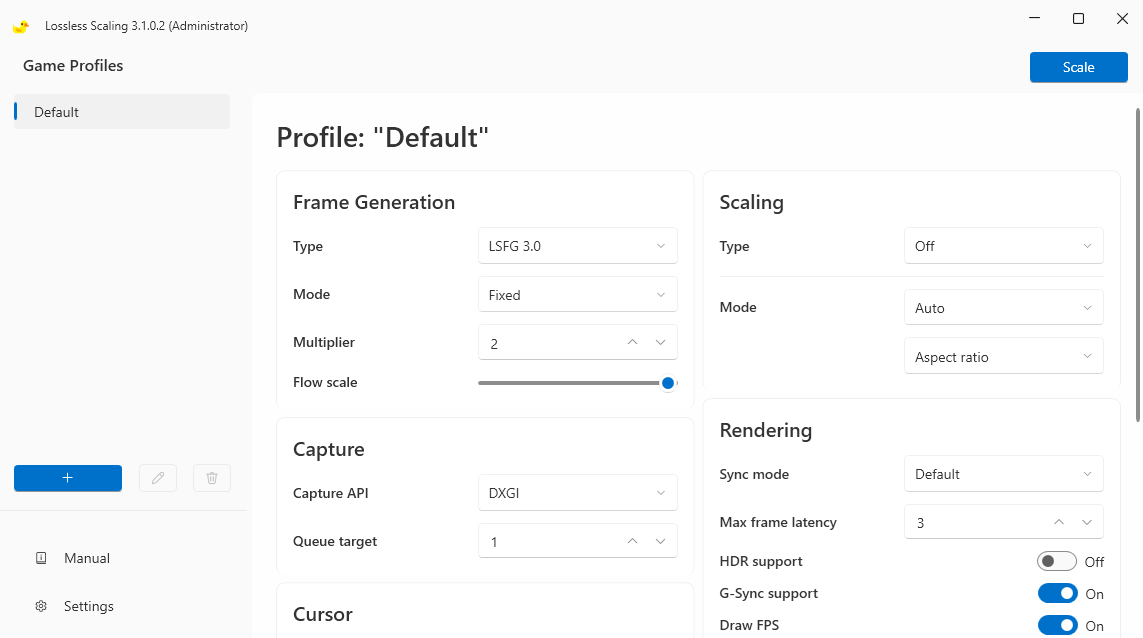Click the Queue target label
Screen dimensions: 1143x638
(335, 541)
